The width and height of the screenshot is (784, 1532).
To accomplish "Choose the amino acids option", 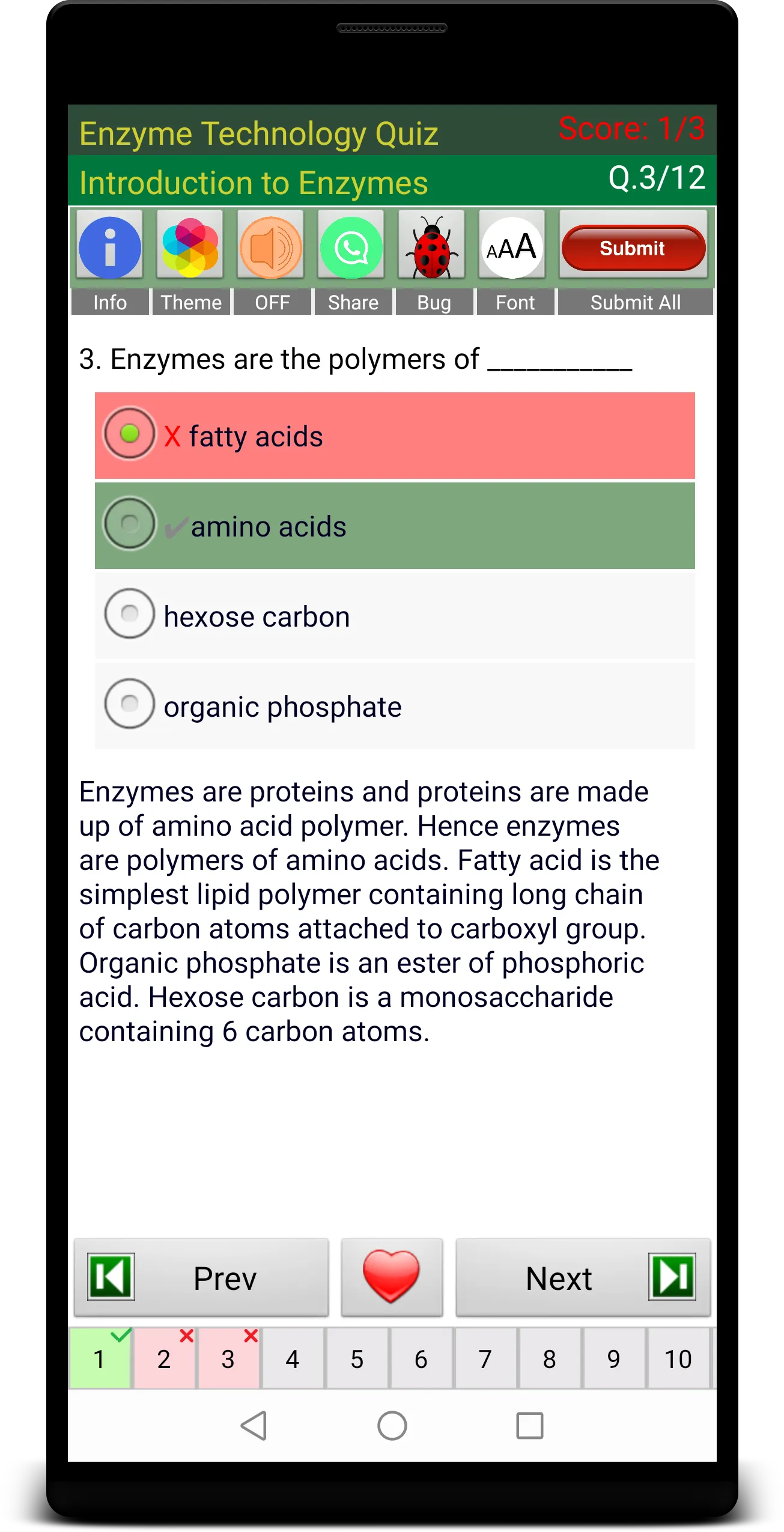I will coord(395,526).
